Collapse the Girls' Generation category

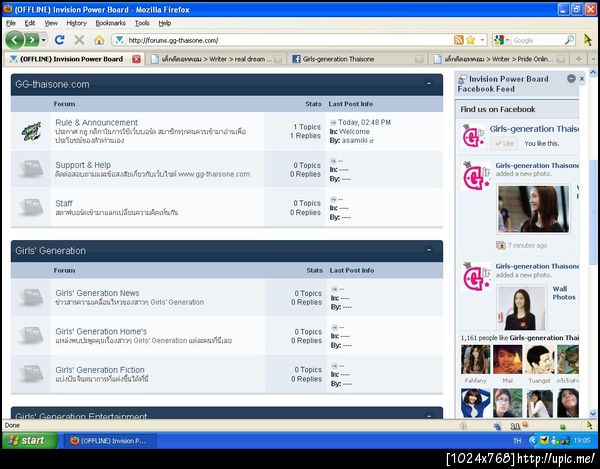coord(429,249)
